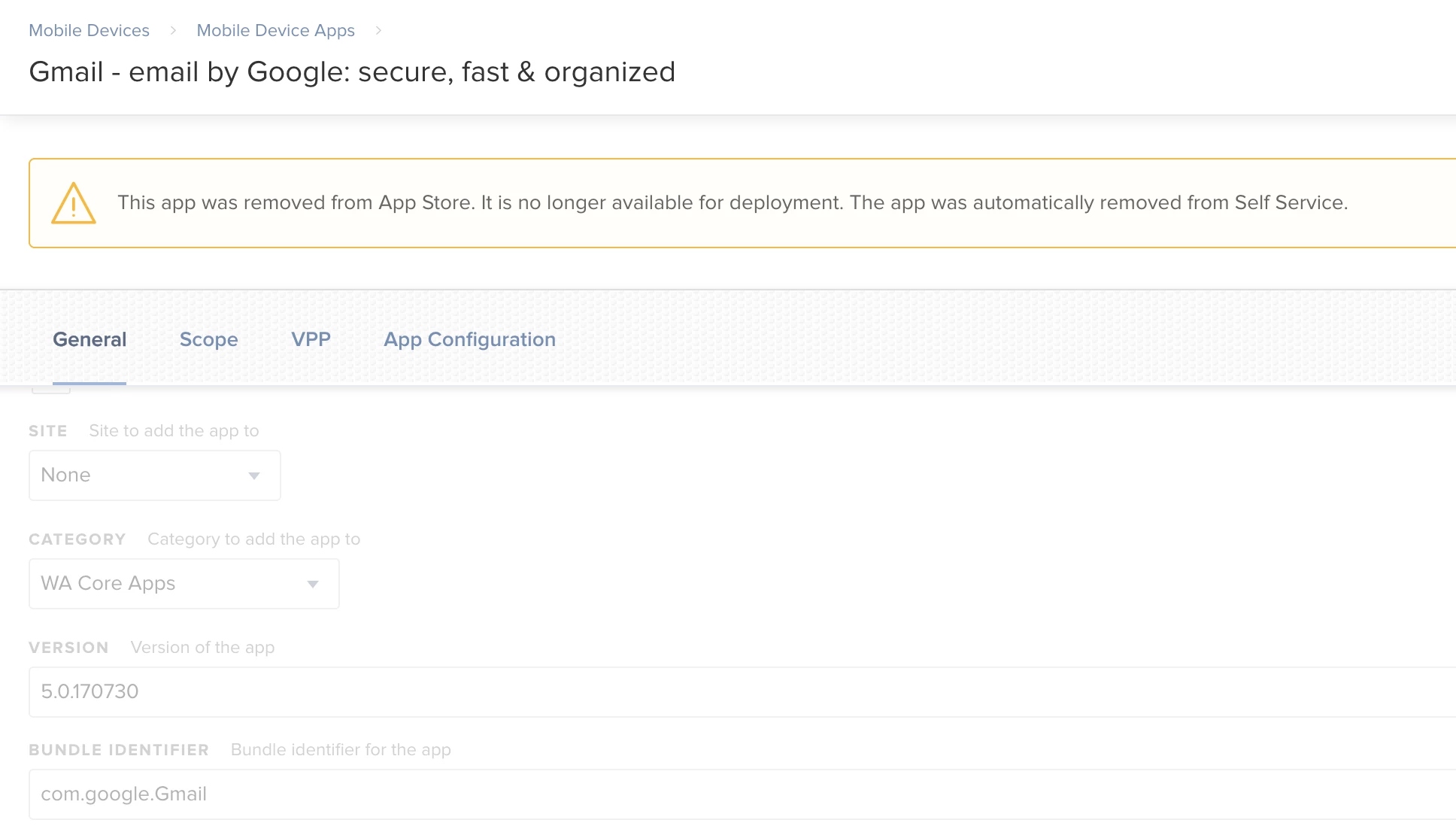Switch to the Scope tab

tap(208, 339)
